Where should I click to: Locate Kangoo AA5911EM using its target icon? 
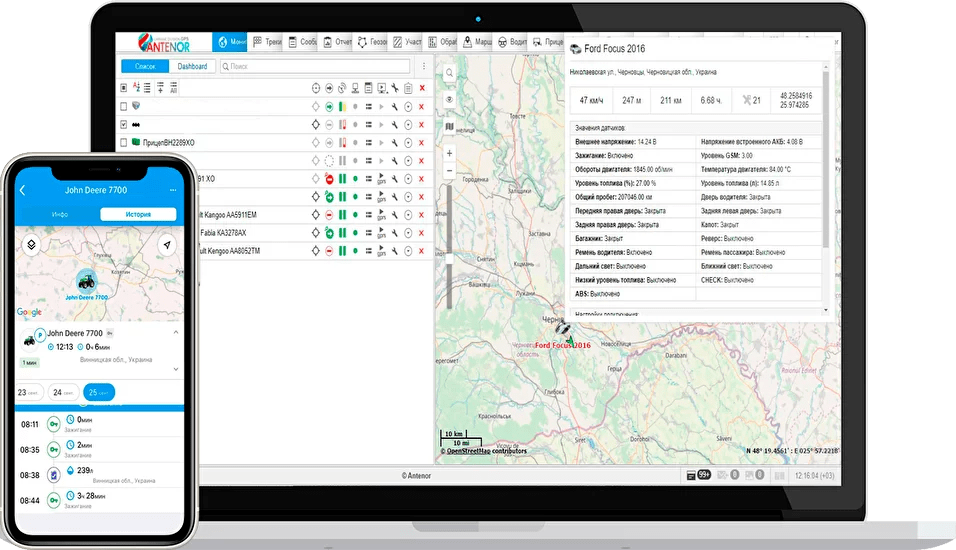[x=316, y=215]
